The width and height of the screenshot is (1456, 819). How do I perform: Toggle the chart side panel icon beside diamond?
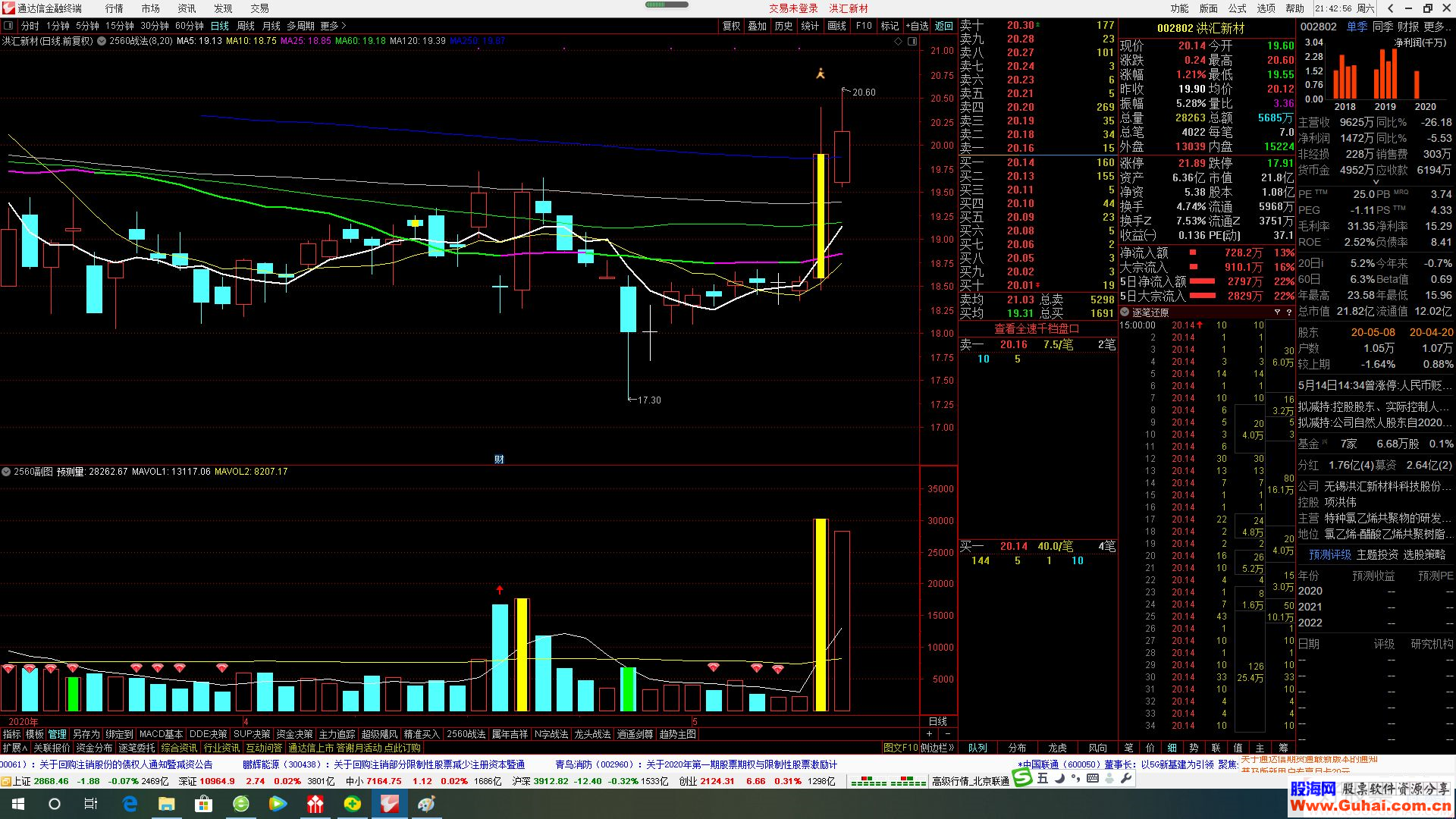click(912, 41)
